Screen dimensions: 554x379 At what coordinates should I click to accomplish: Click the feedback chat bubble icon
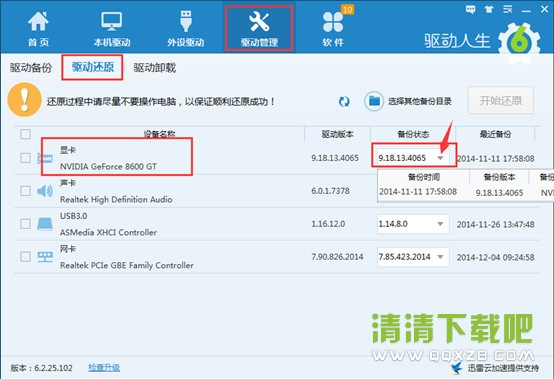(470, 9)
